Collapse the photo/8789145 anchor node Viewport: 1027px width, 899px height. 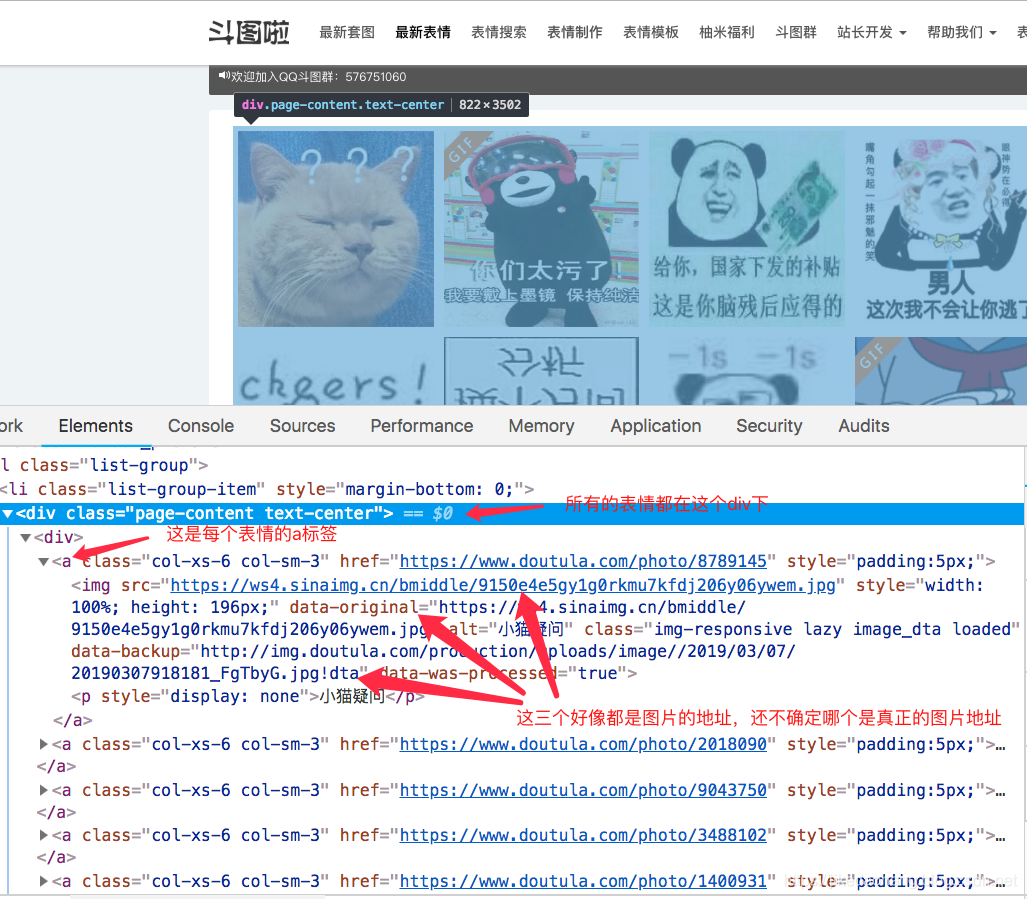click(44, 562)
